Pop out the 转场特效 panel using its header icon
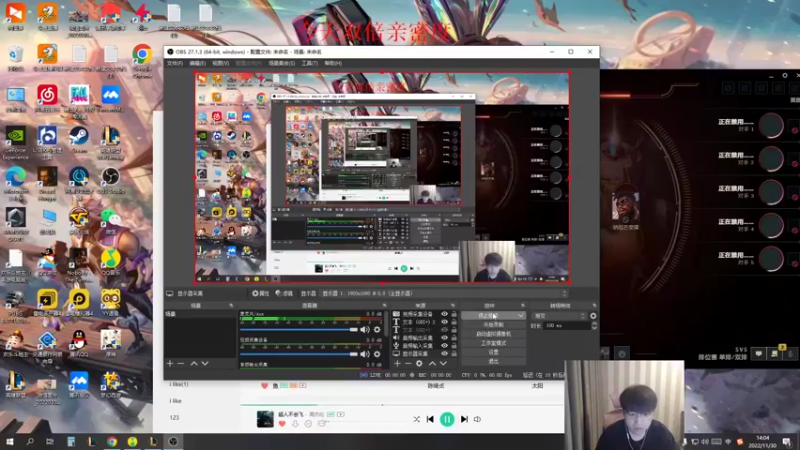Viewport: 800px width, 450px height. tap(594, 306)
